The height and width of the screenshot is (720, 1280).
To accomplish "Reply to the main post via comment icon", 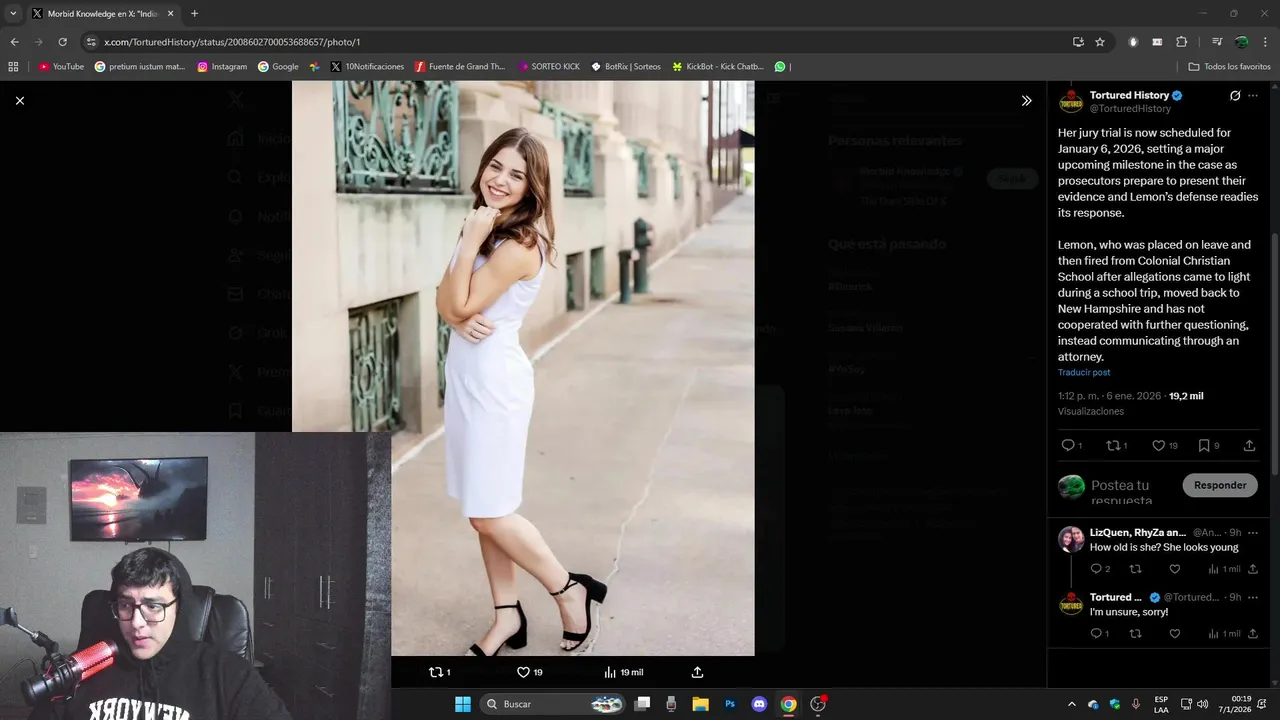I will pyautogui.click(x=1067, y=446).
